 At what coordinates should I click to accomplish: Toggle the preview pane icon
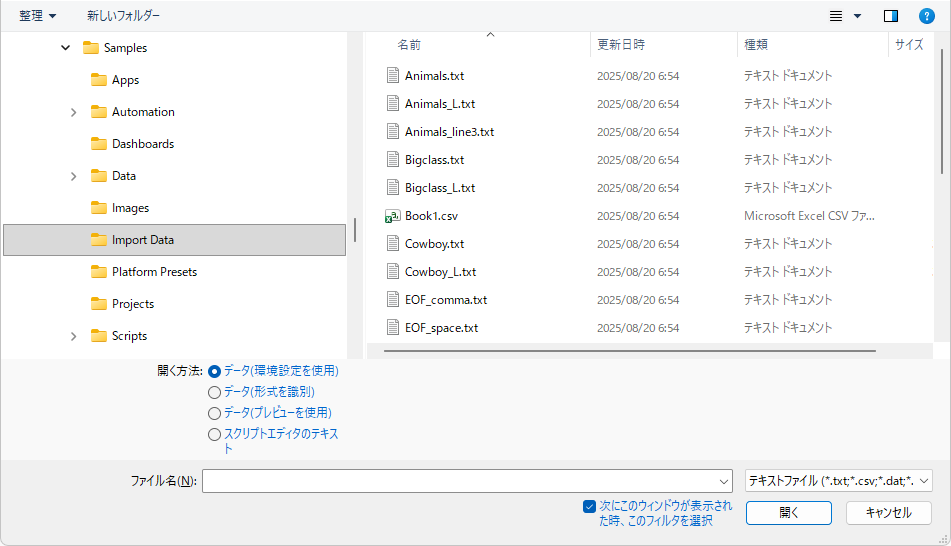coord(891,16)
